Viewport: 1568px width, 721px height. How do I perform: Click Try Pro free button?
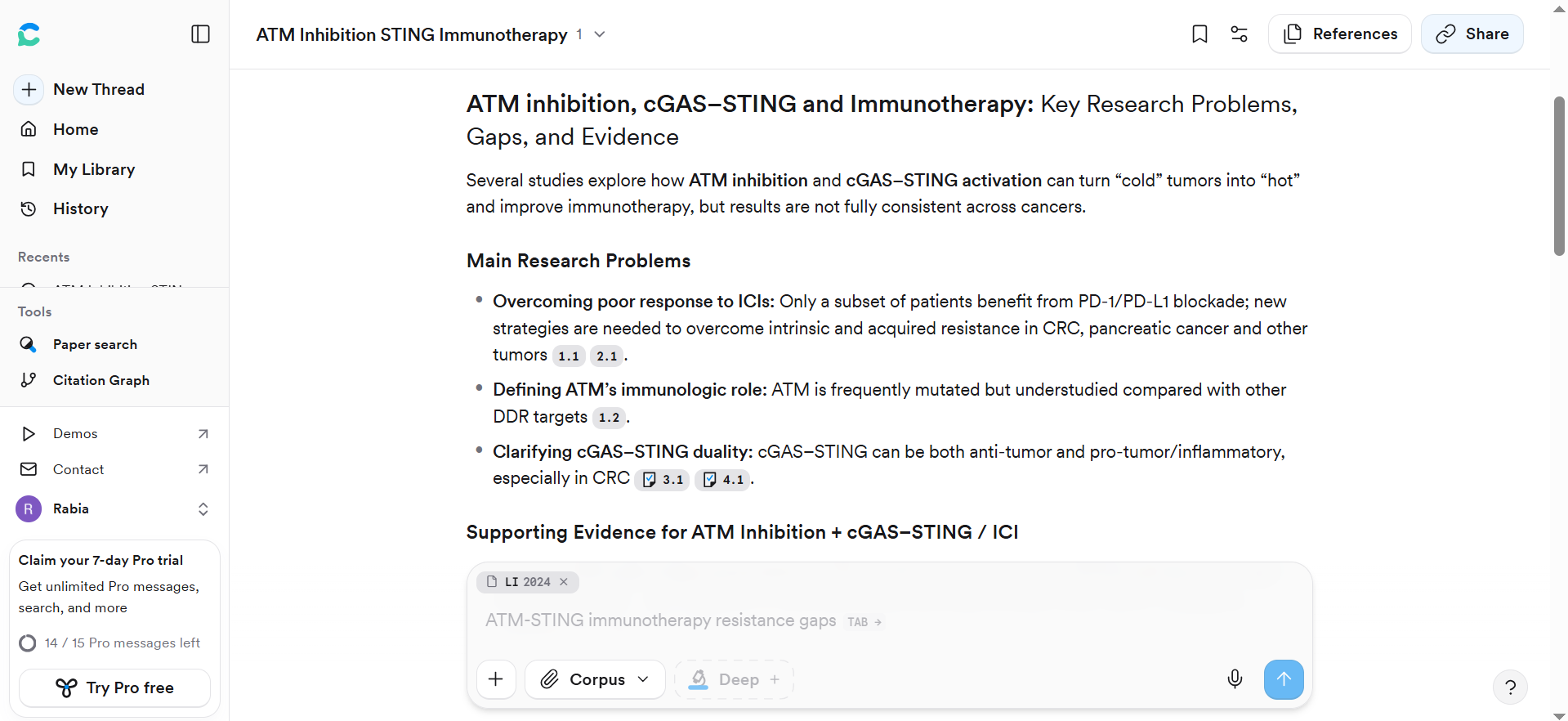click(x=114, y=688)
